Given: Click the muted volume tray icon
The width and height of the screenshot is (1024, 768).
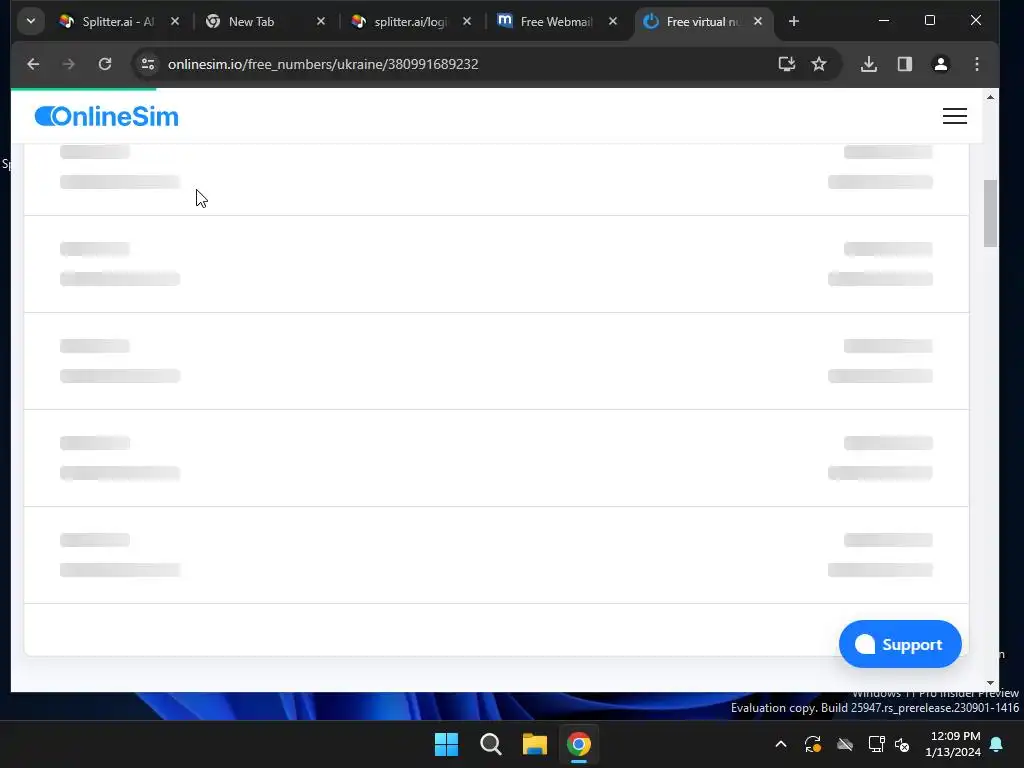Looking at the screenshot, I should (x=902, y=744).
